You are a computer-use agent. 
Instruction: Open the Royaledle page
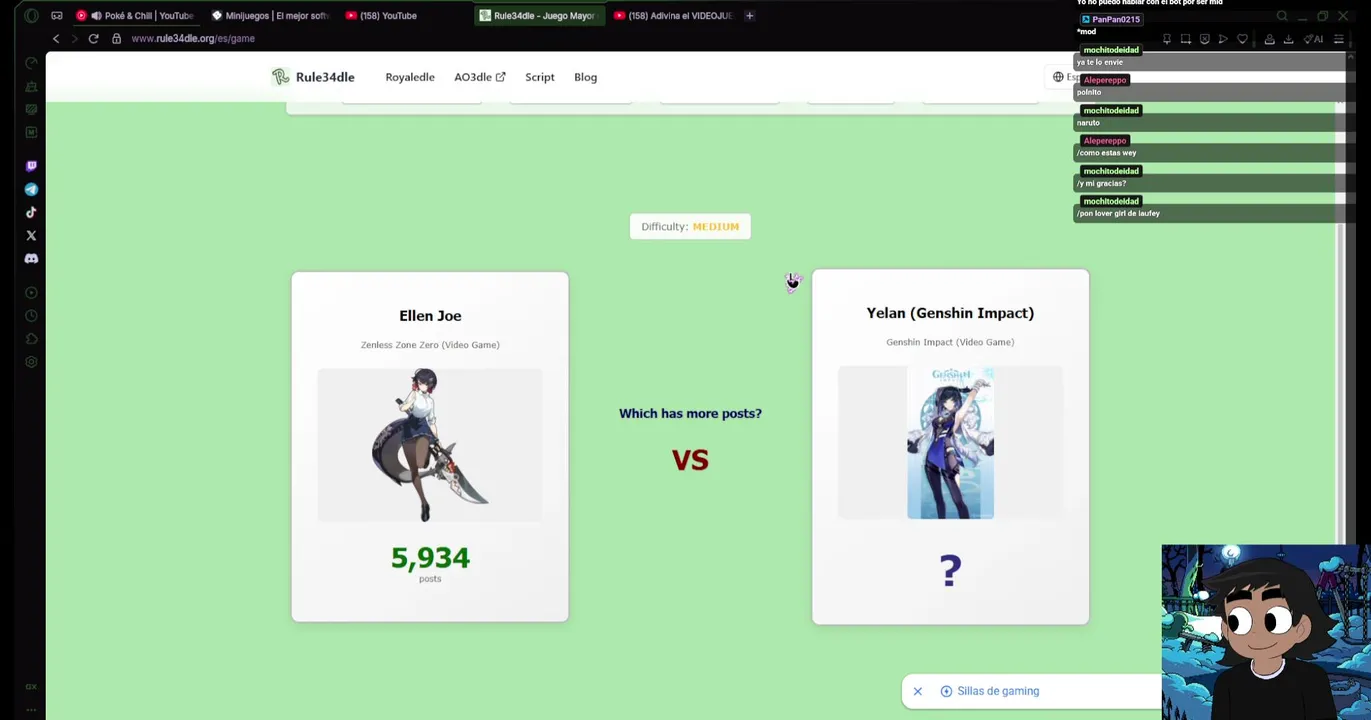pos(410,77)
